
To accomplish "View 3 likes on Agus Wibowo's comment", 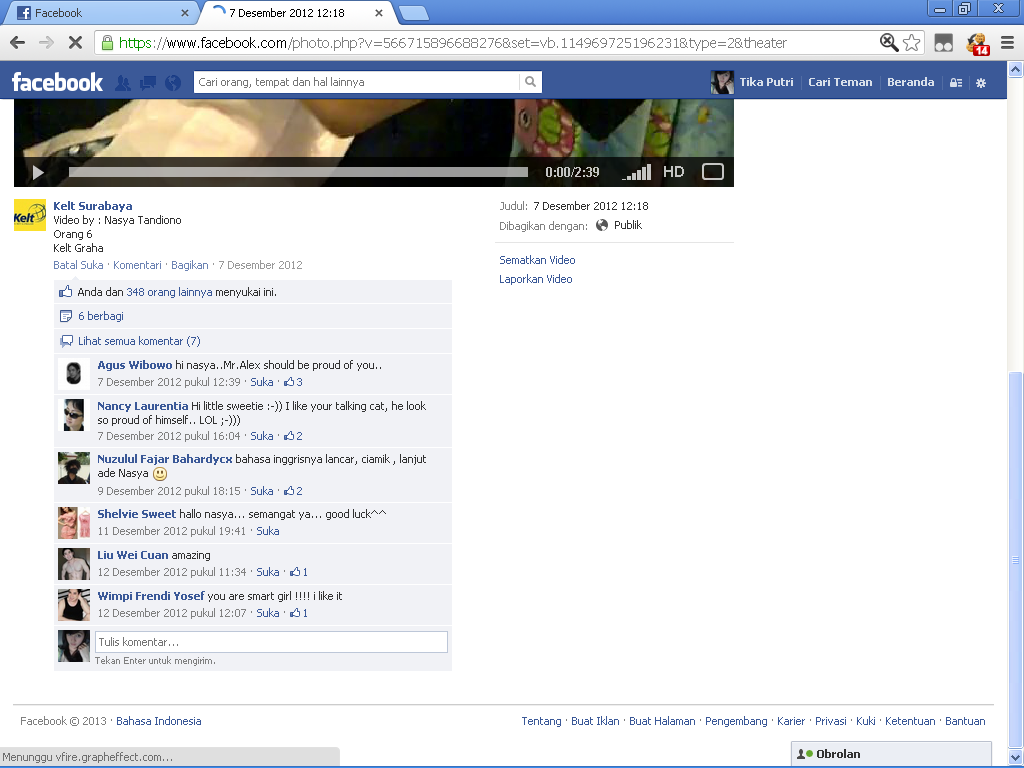I will pyautogui.click(x=293, y=382).
